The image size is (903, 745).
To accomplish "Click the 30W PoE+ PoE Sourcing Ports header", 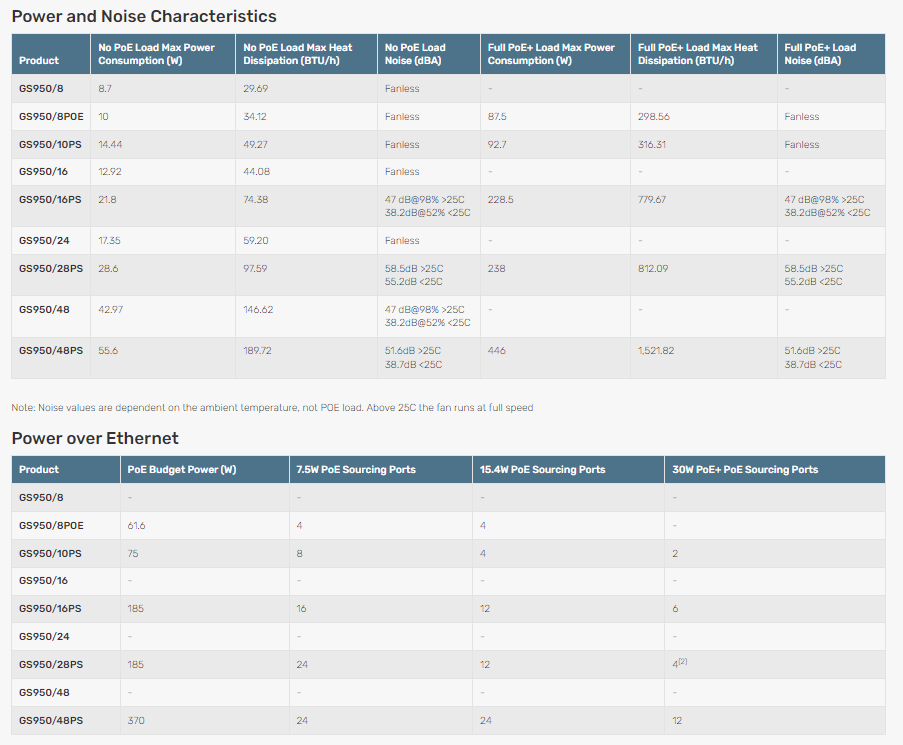I will coord(745,469).
